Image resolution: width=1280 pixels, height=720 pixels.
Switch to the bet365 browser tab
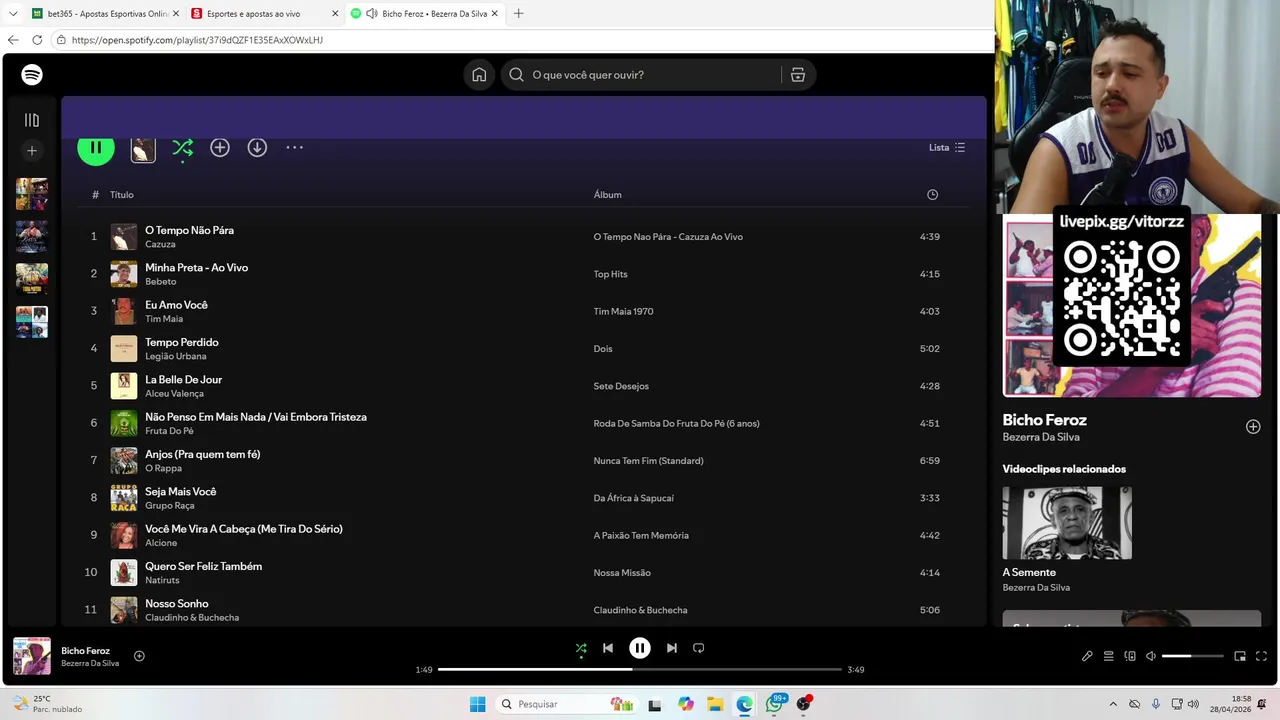point(105,14)
